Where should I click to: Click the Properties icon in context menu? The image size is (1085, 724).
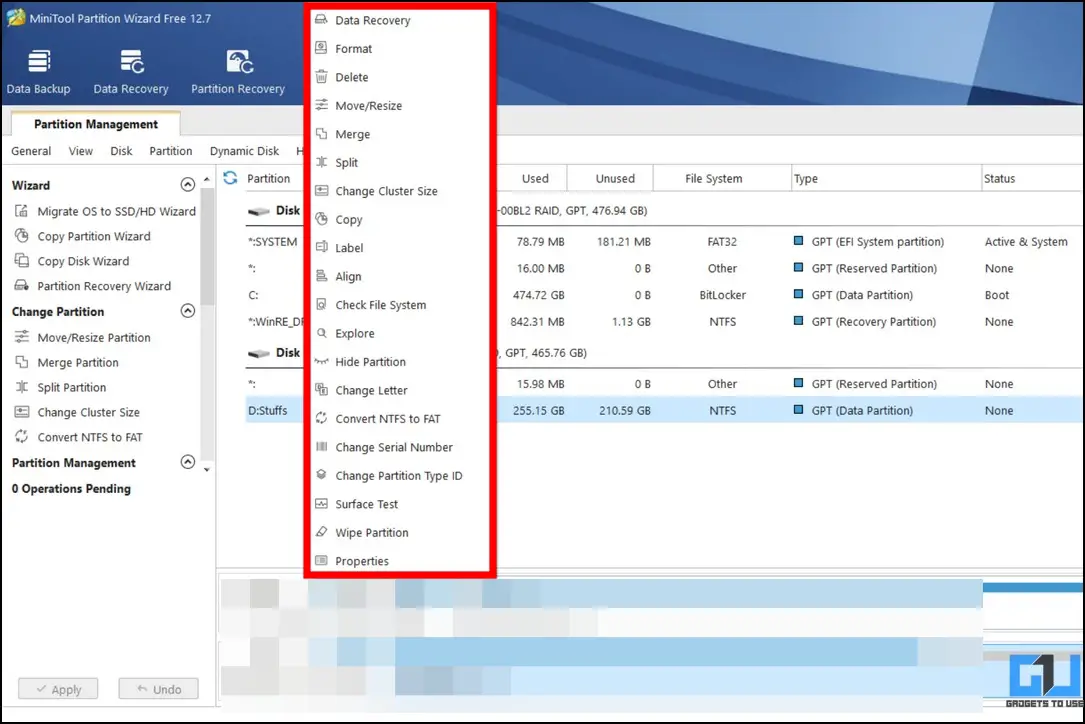coord(321,560)
